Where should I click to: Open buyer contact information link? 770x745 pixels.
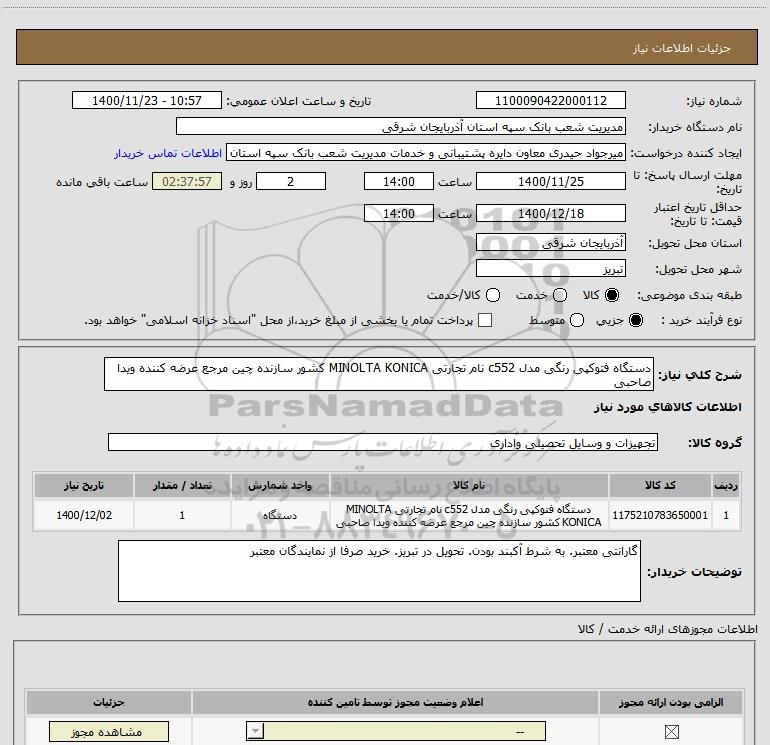coord(168,153)
